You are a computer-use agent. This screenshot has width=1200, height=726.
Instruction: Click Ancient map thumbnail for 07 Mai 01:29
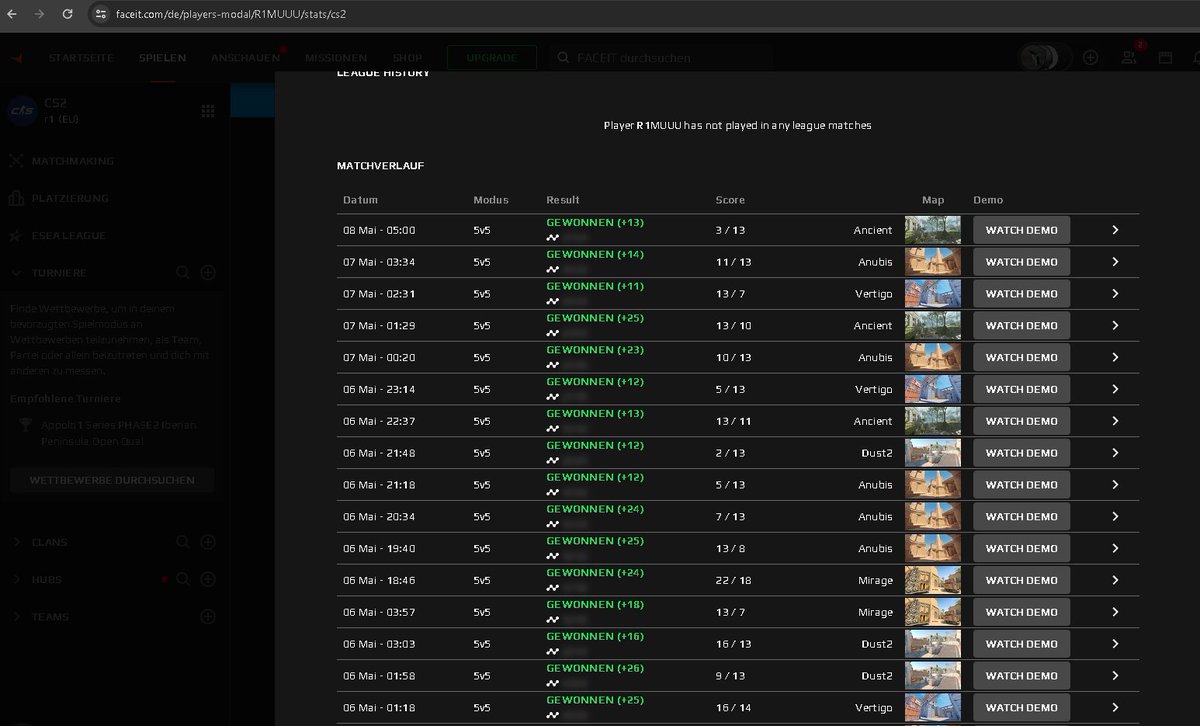(933, 326)
